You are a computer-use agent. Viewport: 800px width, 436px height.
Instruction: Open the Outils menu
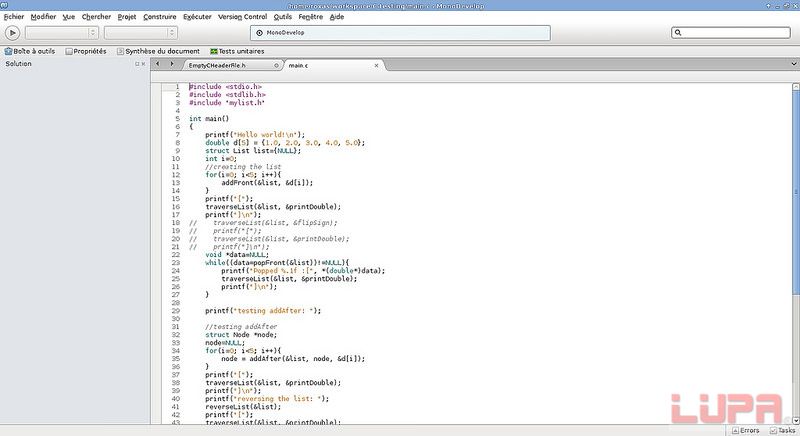click(x=283, y=17)
